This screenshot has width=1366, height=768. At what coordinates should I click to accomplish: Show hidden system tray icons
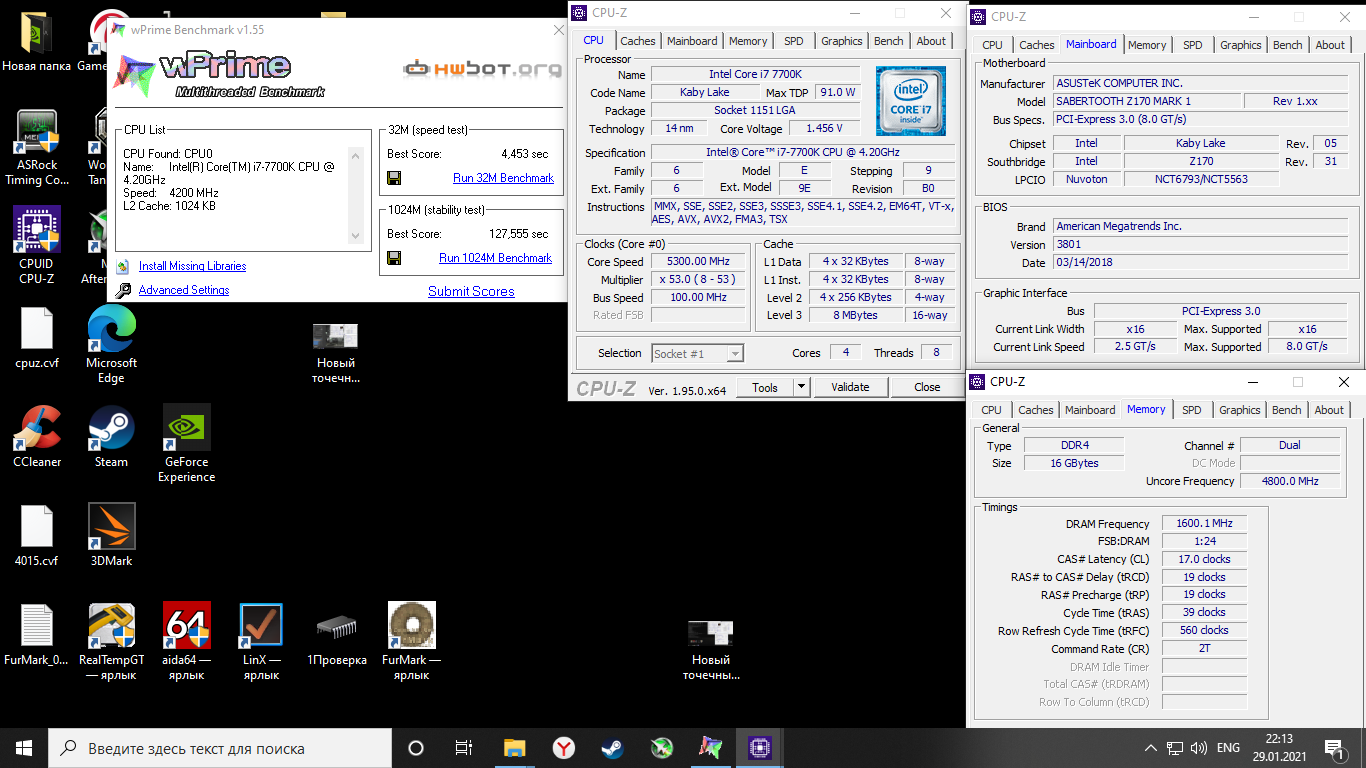coord(1151,747)
